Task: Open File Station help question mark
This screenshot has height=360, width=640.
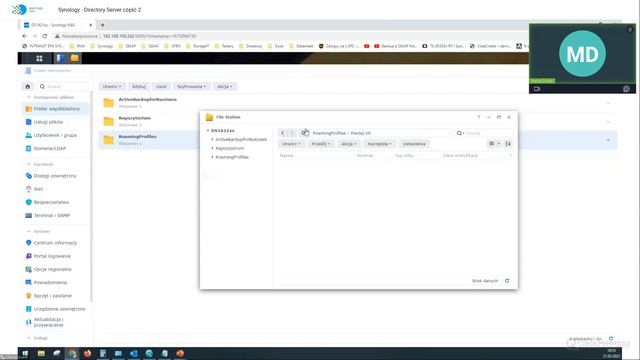Action: tap(479, 117)
